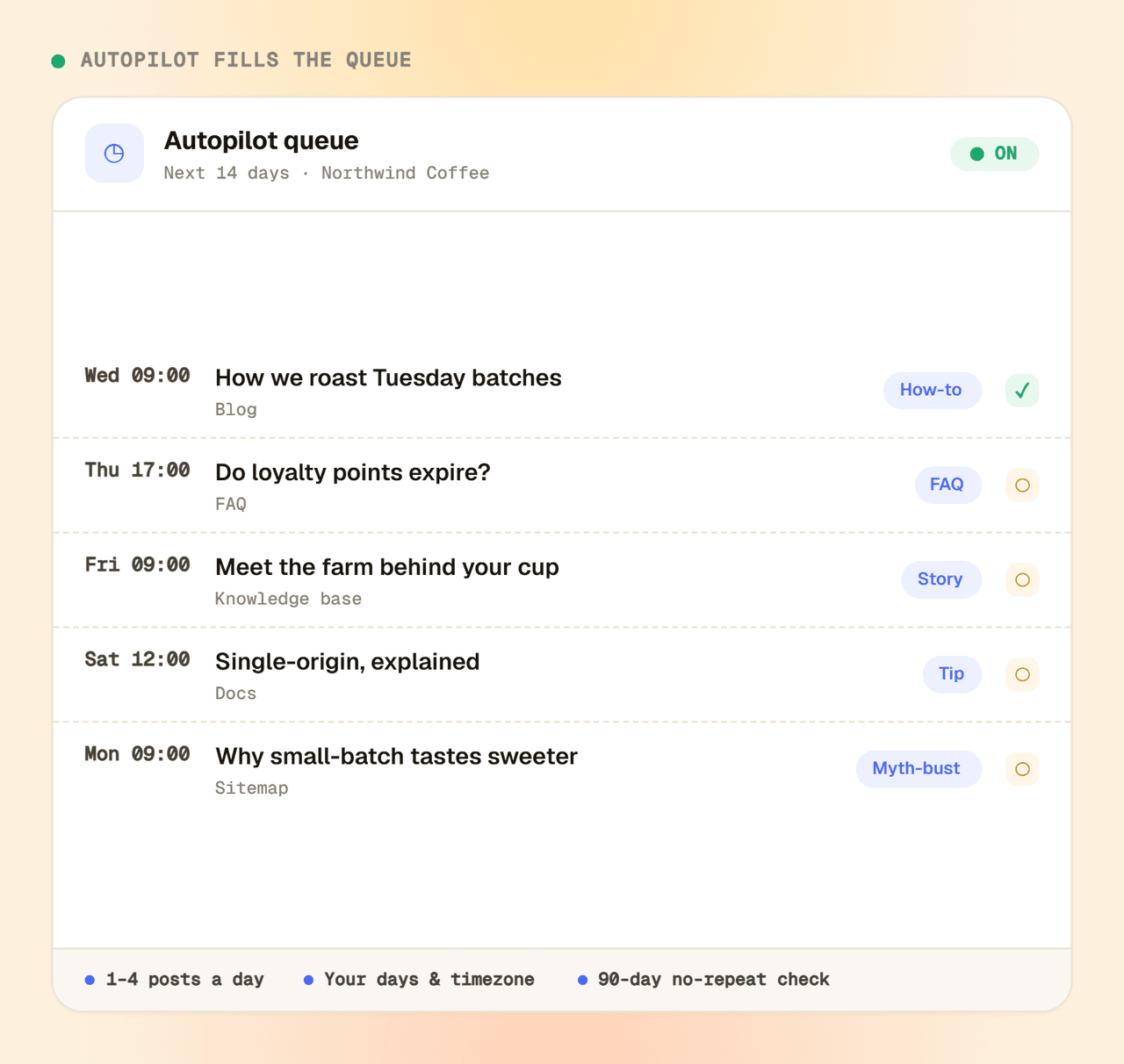1124x1064 pixels.
Task: Mark the loyalty points post as approved
Action: (1022, 485)
